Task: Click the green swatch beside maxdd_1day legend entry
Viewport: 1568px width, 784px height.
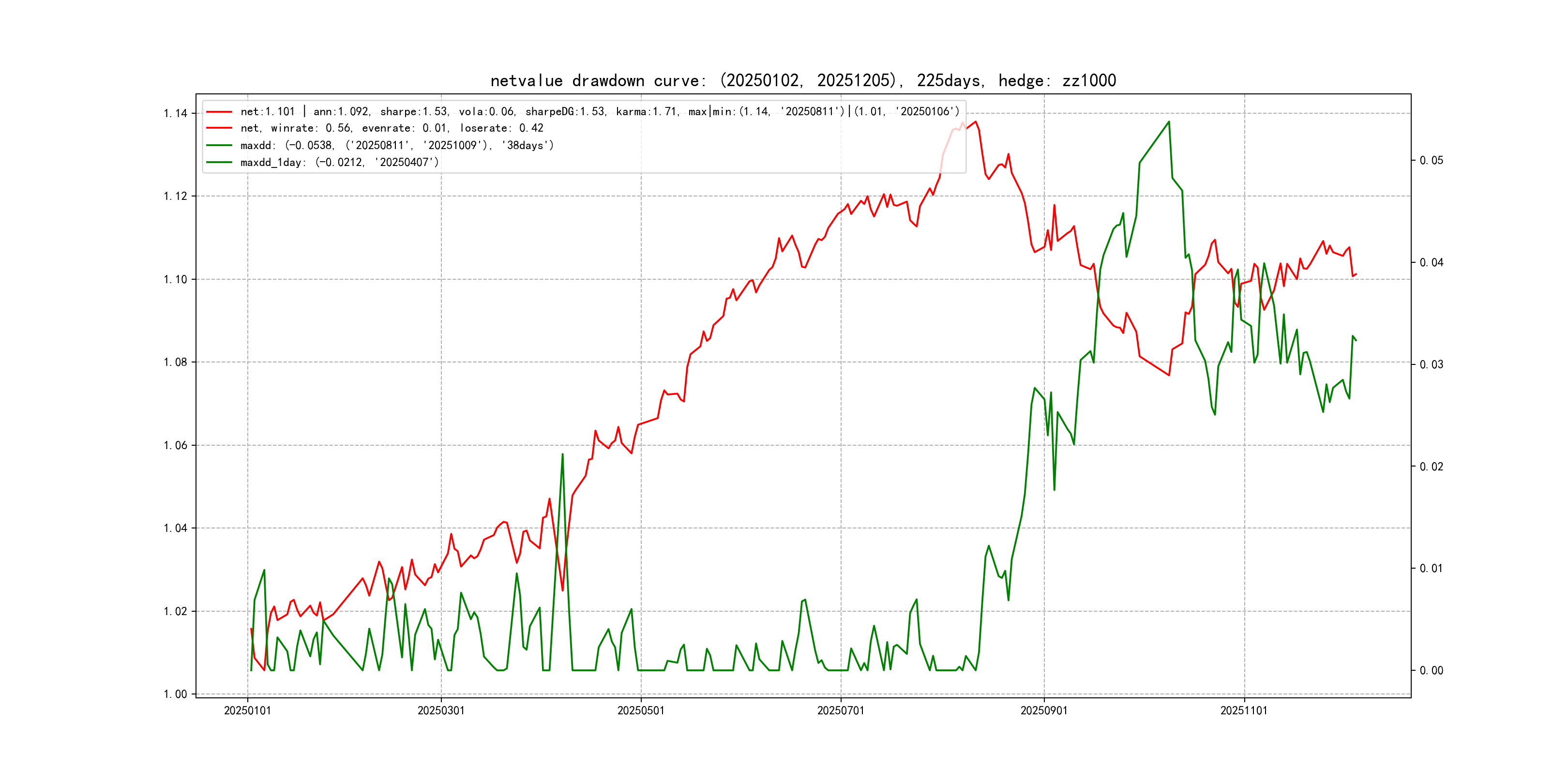Action: point(219,163)
